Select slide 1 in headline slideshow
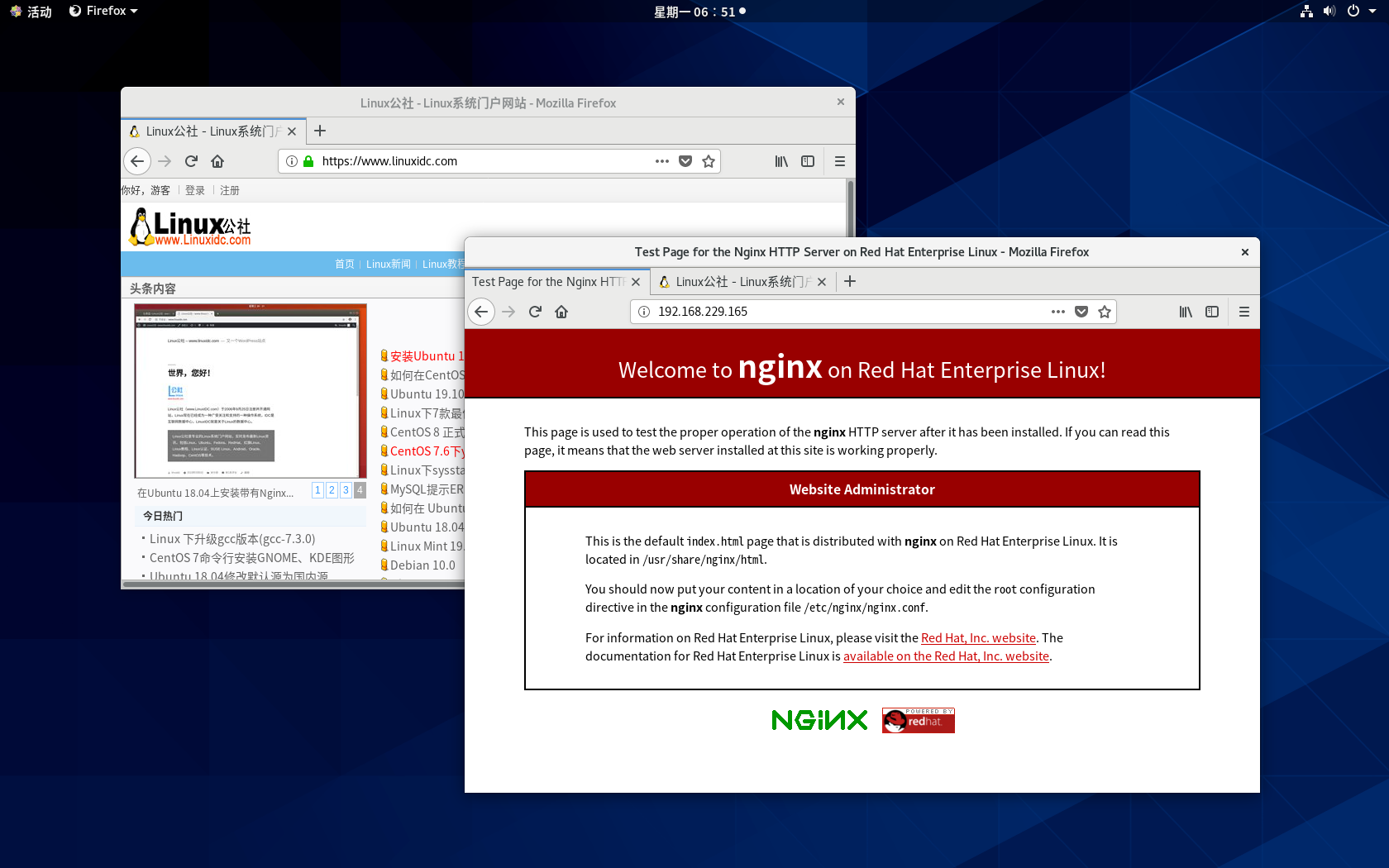Viewport: 1389px width, 868px height. [x=317, y=490]
